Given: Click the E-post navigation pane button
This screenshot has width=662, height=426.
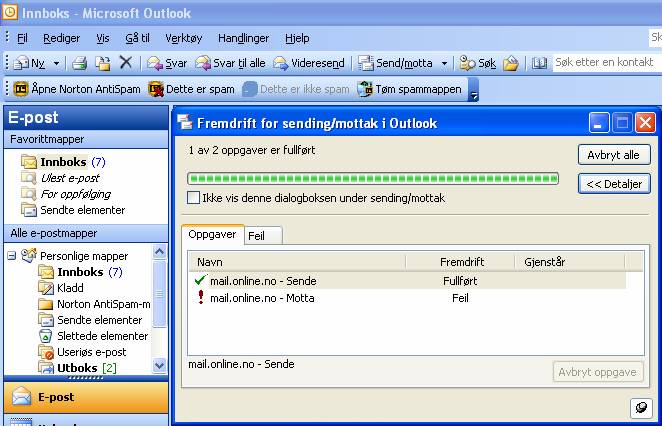Looking at the screenshot, I should (x=86, y=397).
